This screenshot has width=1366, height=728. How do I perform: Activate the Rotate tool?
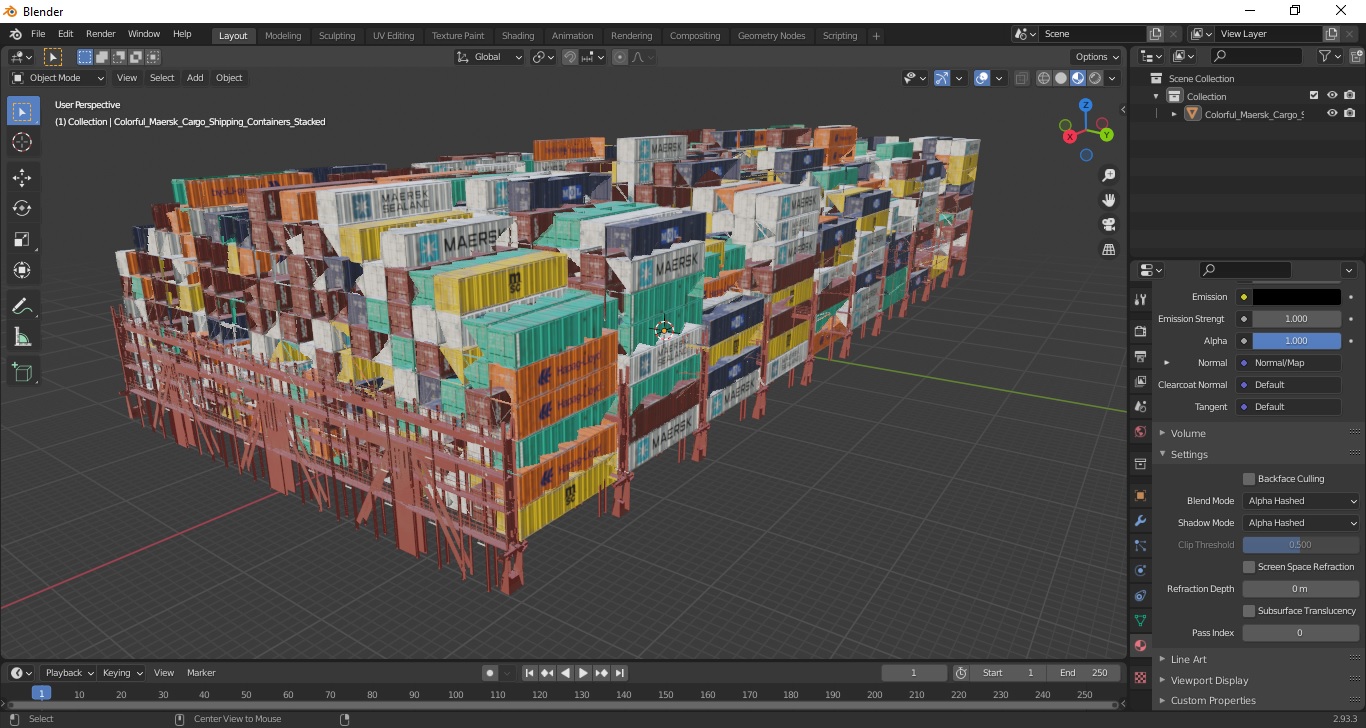22,208
